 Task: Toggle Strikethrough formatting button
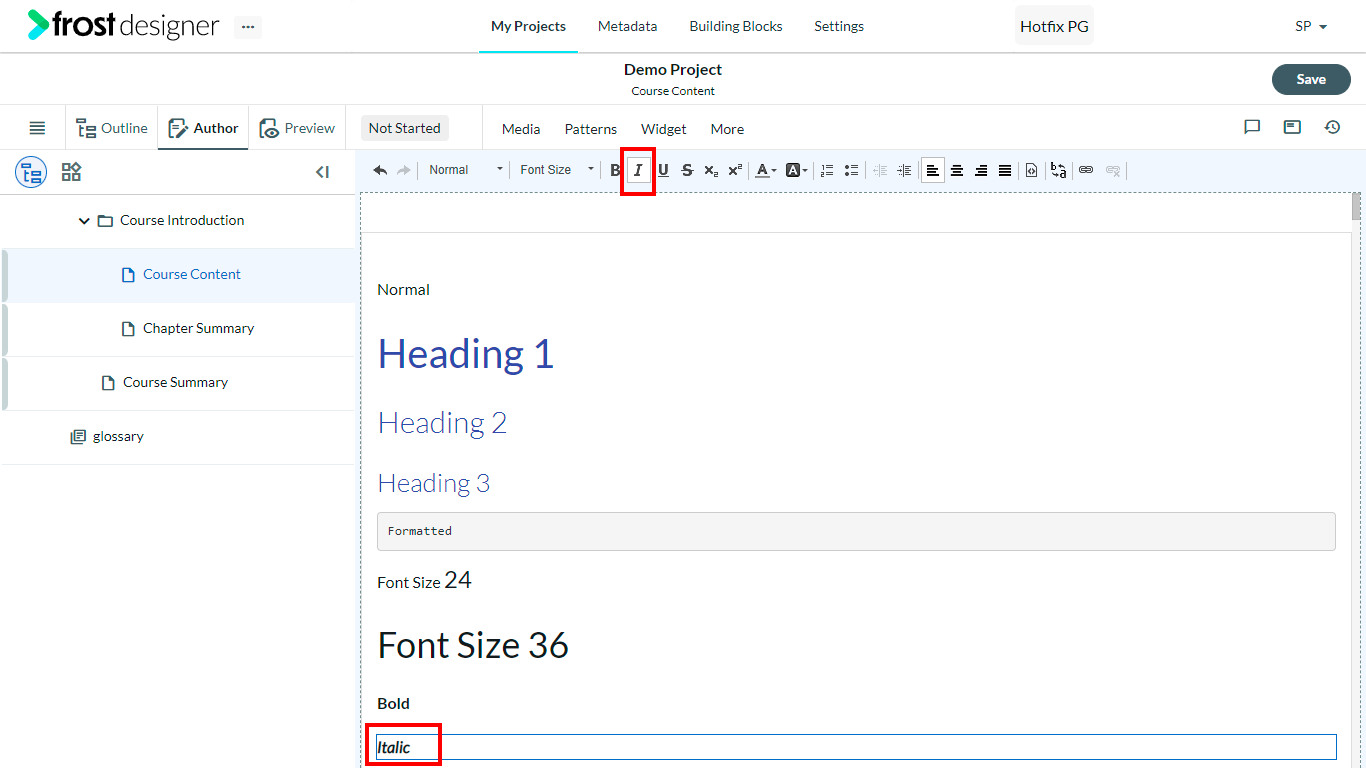click(x=687, y=170)
